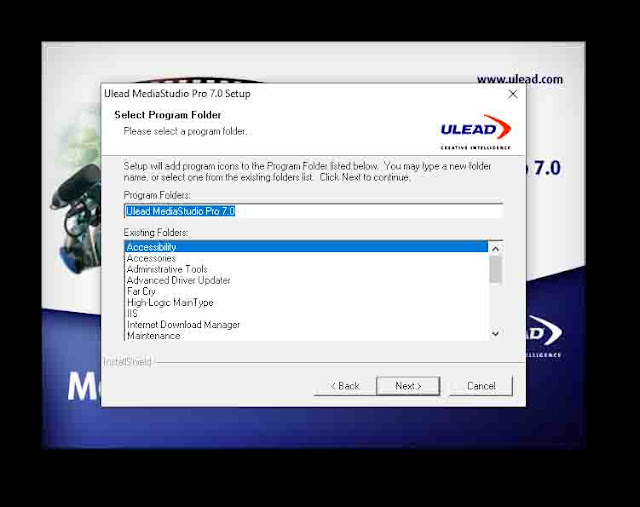Click the Program Folders input field
640x507 pixels.
pyautogui.click(x=313, y=211)
